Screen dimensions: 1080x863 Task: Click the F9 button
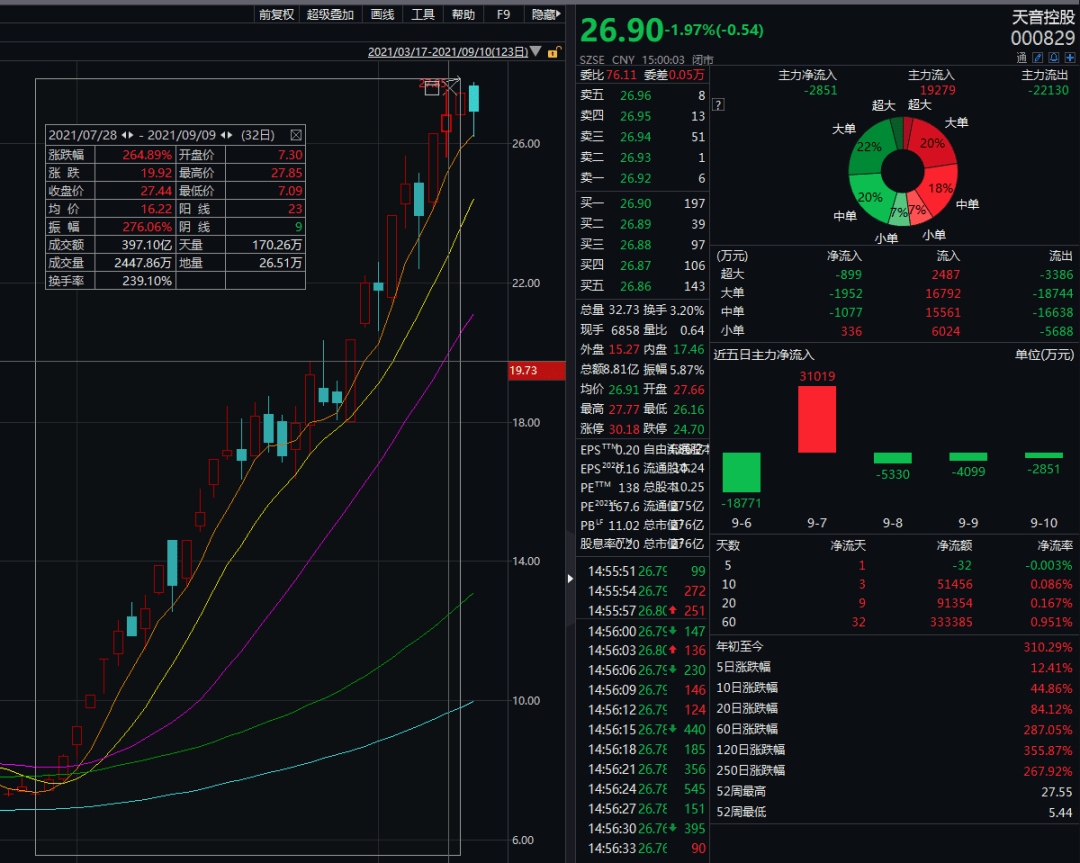tap(503, 14)
